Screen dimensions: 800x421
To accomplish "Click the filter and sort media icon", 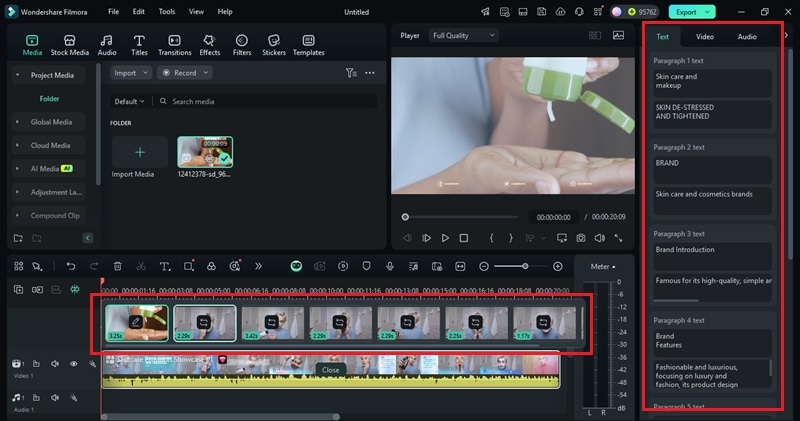I will pos(351,73).
